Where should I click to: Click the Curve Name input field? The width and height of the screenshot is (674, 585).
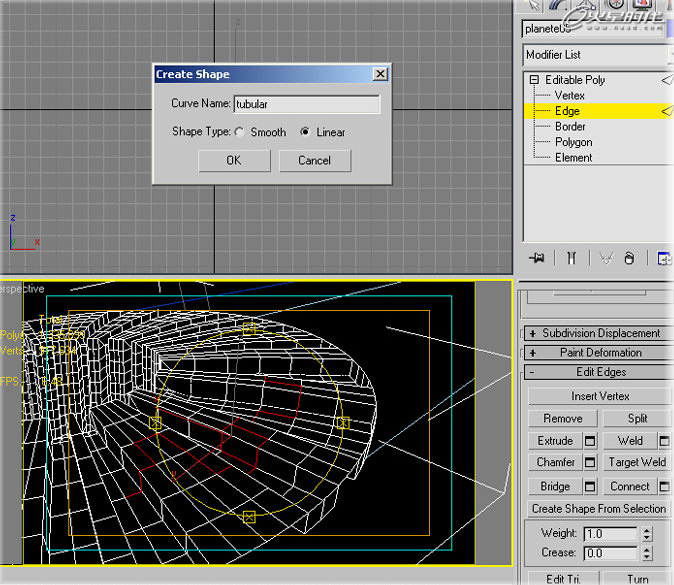click(x=307, y=104)
